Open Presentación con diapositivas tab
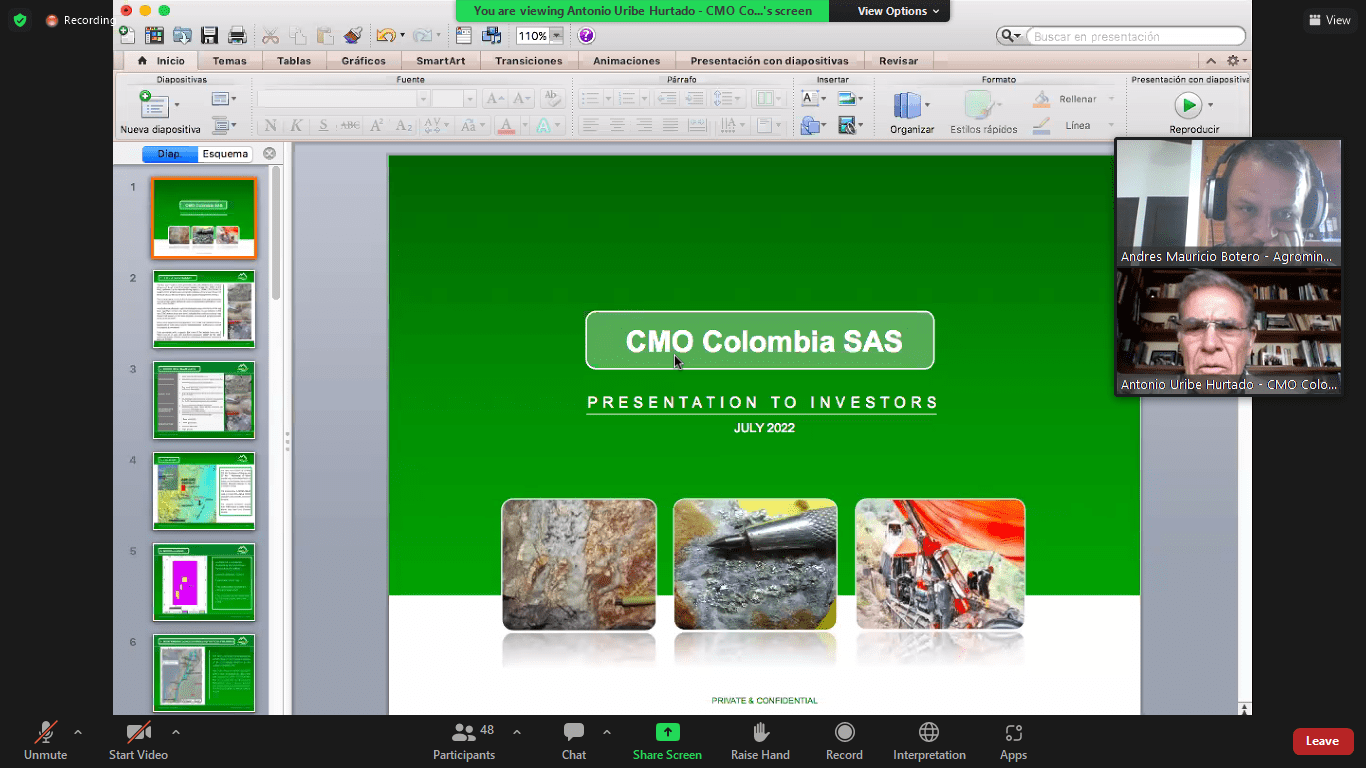Viewport: 1366px width, 768px height. tap(769, 61)
